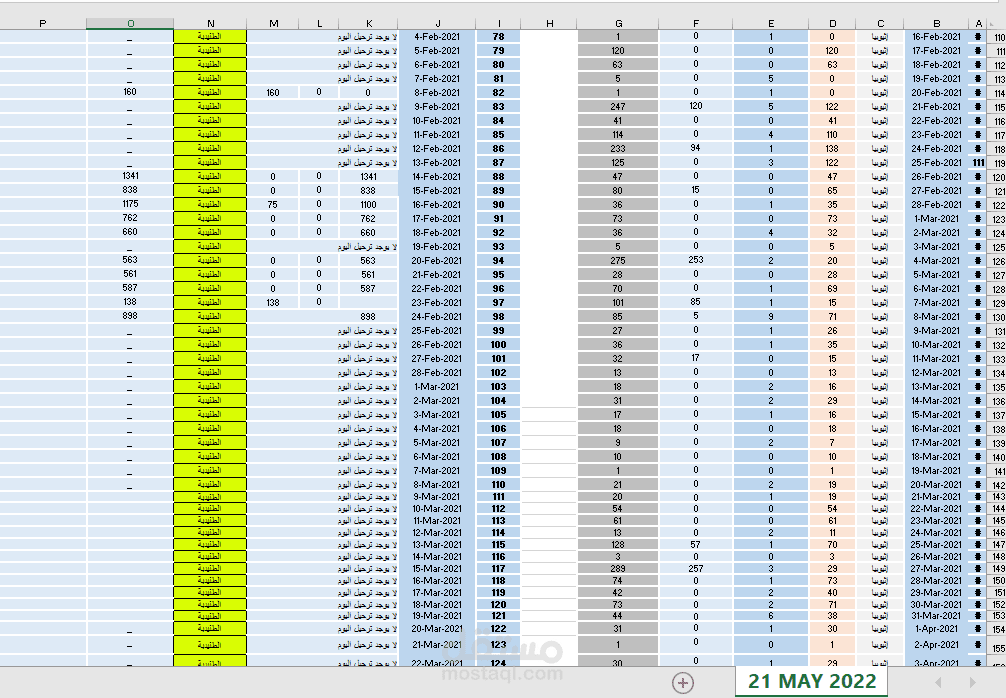Select row 142 header
Image resolution: width=1006 pixels, height=698 pixels.
[997, 485]
